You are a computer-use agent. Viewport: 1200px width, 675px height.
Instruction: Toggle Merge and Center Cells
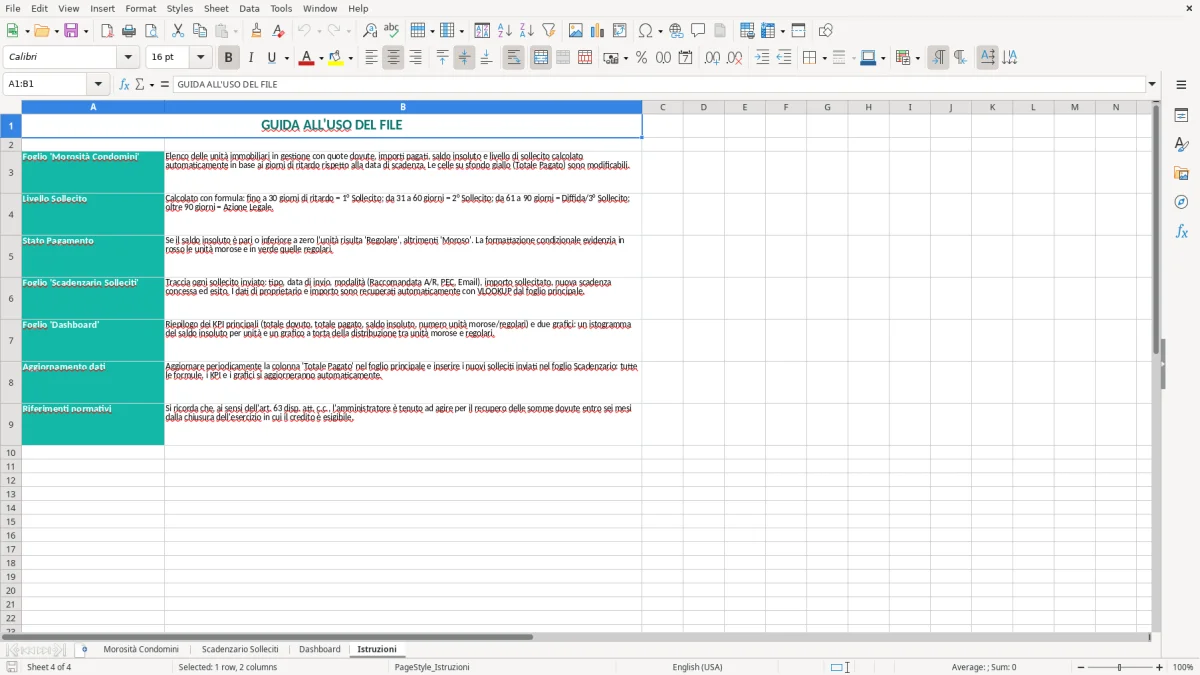click(540, 58)
